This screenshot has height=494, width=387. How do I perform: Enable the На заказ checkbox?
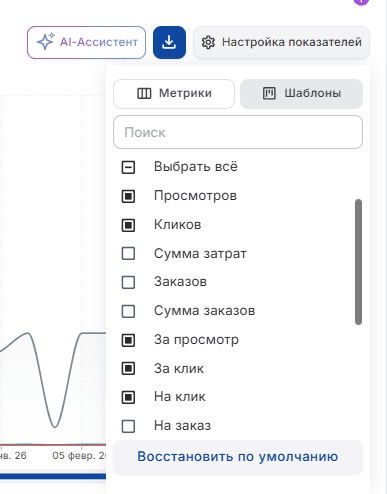128,426
